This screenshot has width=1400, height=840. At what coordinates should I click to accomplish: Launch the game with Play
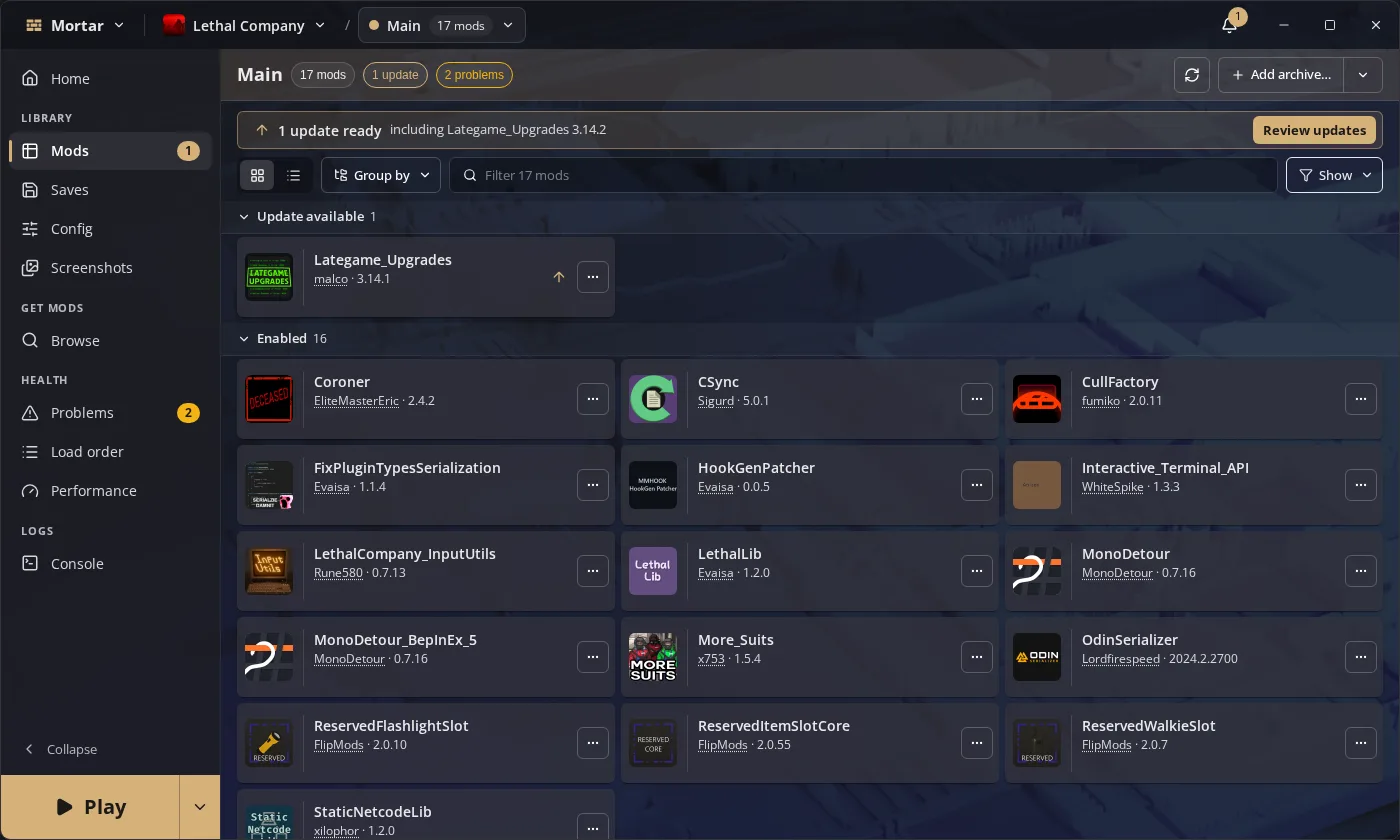pyautogui.click(x=90, y=807)
